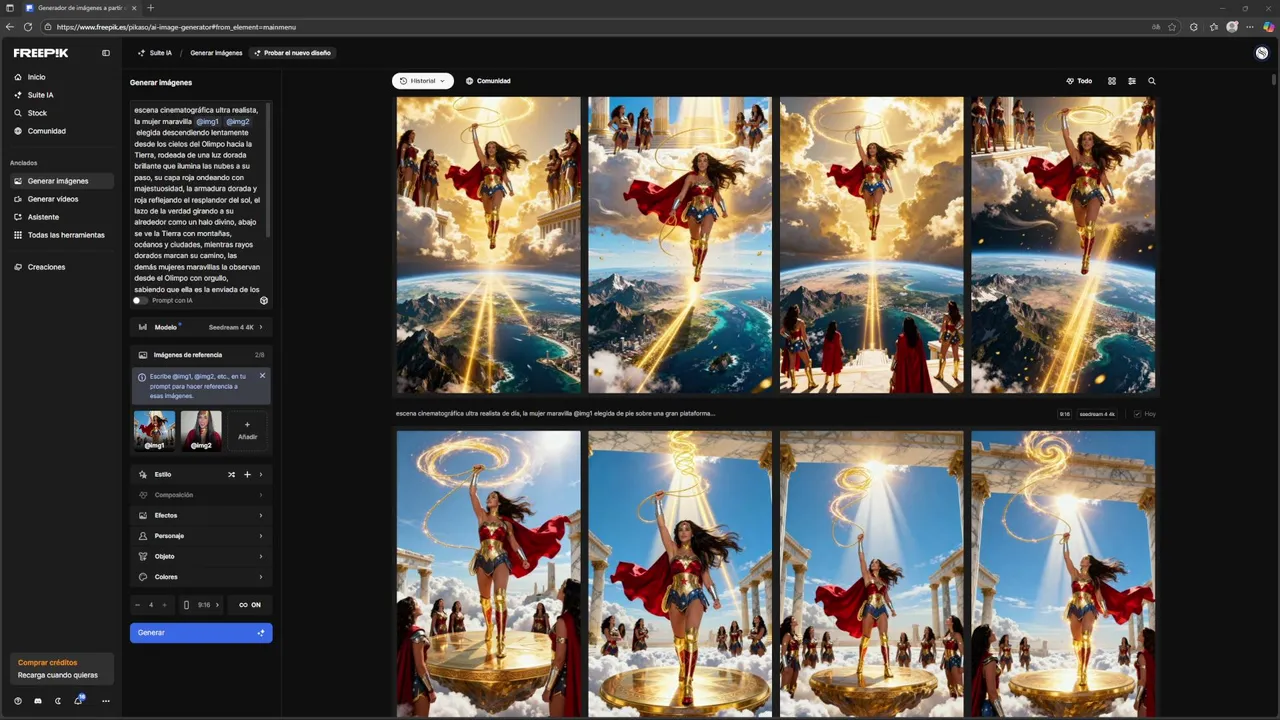
Task: Open the Discord icon
Action: pyautogui.click(x=38, y=701)
